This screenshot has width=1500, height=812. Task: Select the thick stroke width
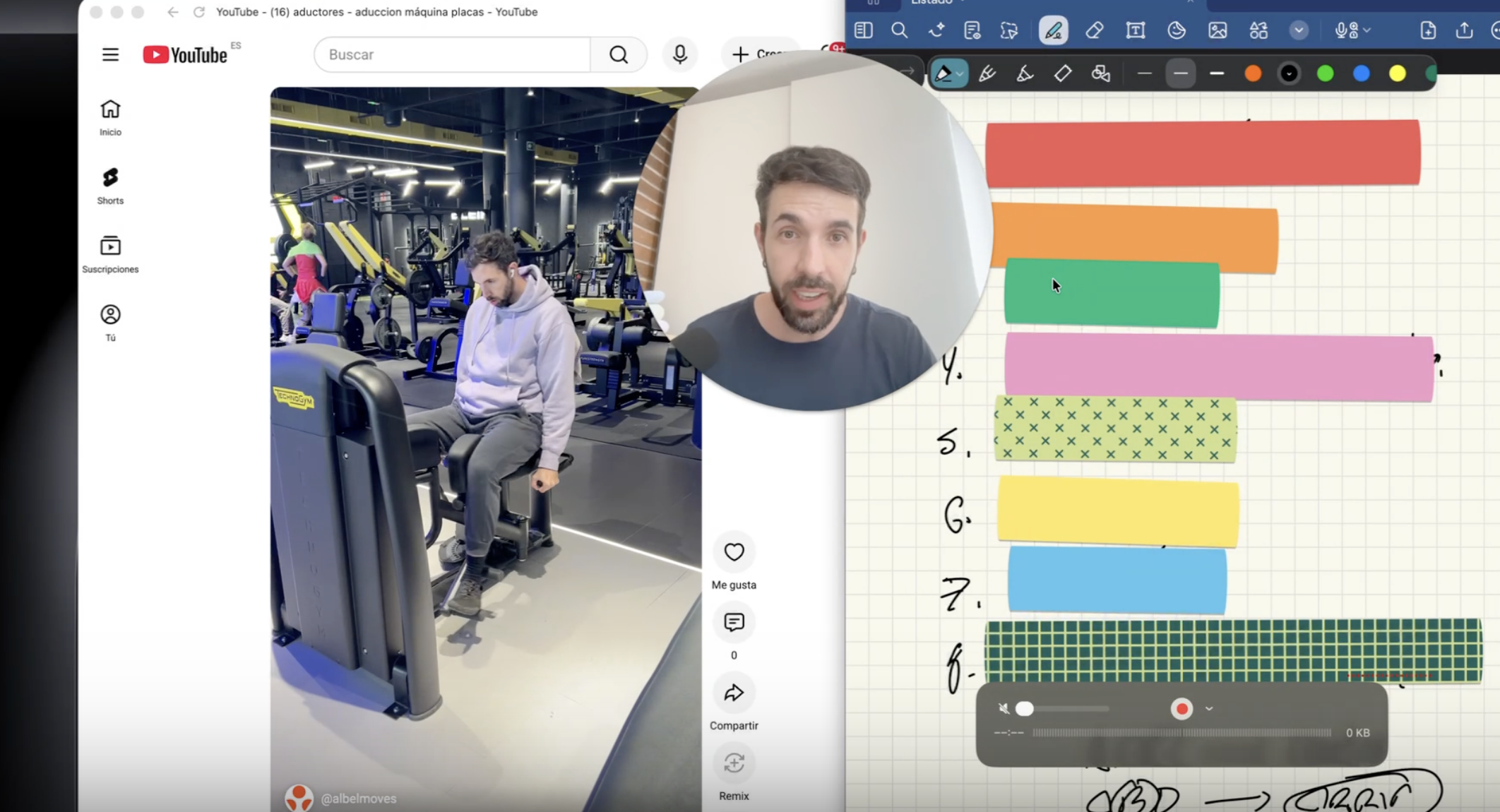[1217, 73]
